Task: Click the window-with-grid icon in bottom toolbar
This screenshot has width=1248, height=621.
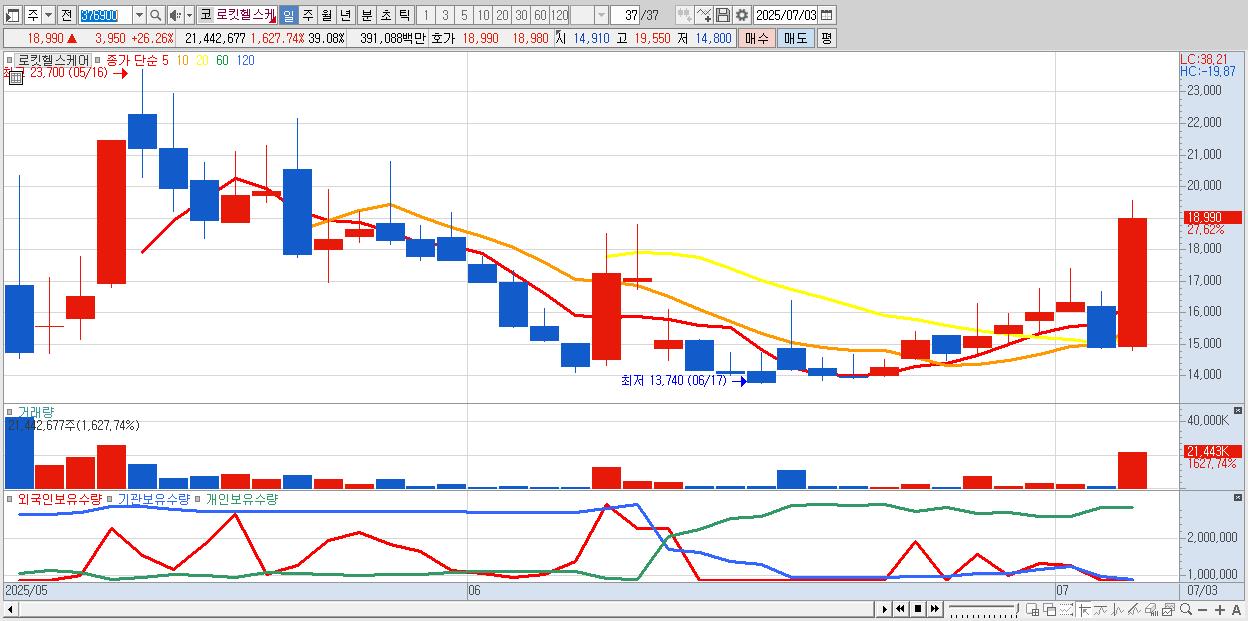Action: pyautogui.click(x=1032, y=609)
